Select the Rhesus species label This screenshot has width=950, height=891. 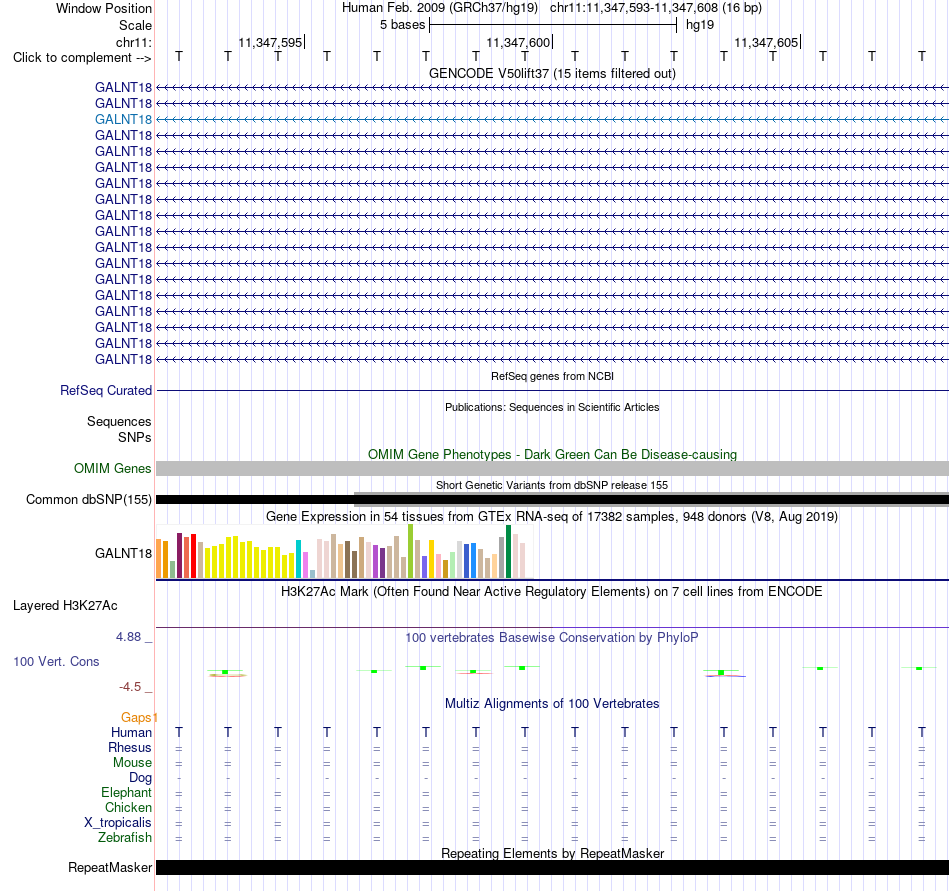tap(130, 747)
